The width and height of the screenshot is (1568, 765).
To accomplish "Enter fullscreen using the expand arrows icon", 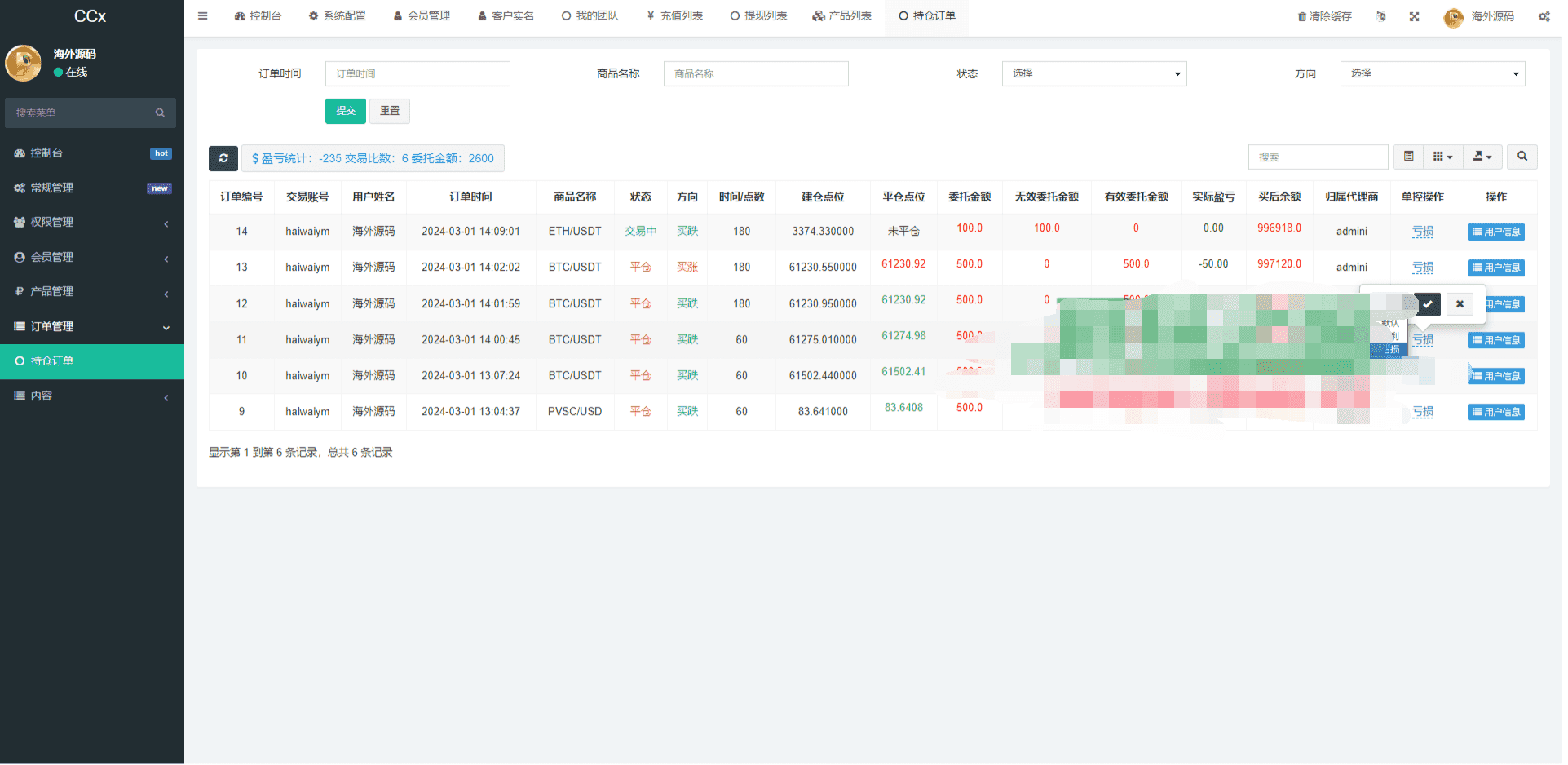I will point(1414,16).
